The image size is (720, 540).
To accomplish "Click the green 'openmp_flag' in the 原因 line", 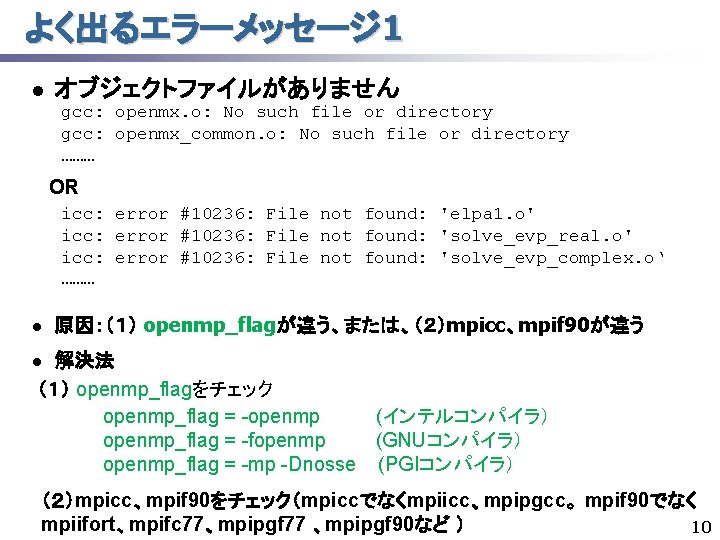I will (x=209, y=325).
